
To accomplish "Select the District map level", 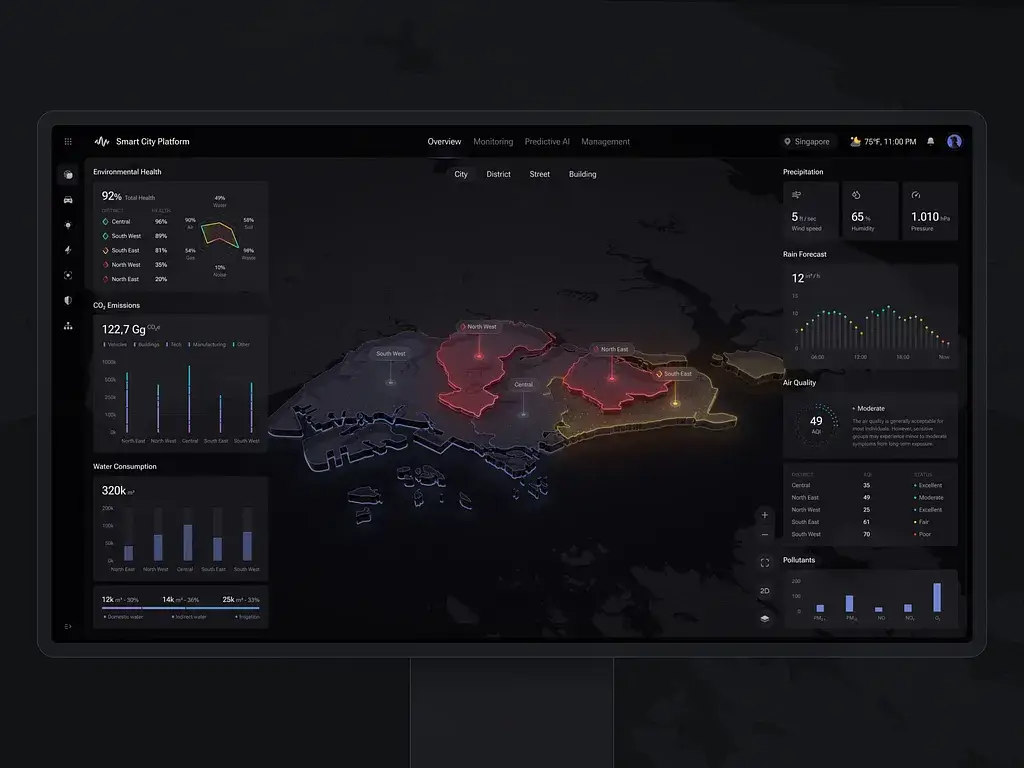I will (x=498, y=174).
